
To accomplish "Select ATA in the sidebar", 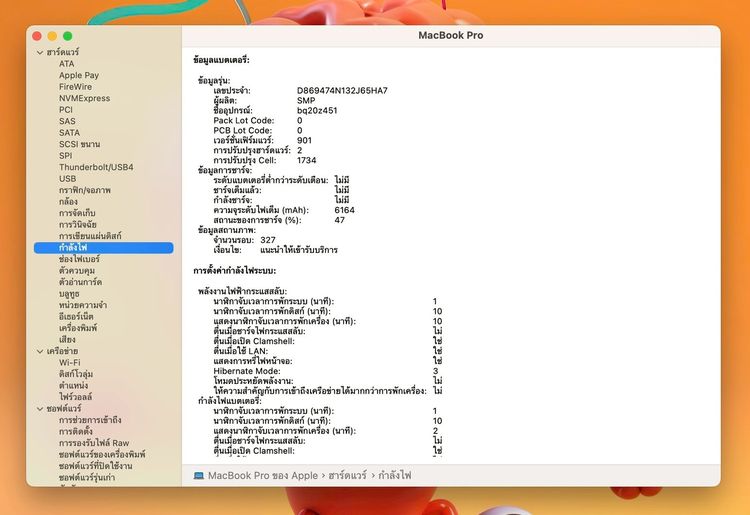I will [66, 64].
